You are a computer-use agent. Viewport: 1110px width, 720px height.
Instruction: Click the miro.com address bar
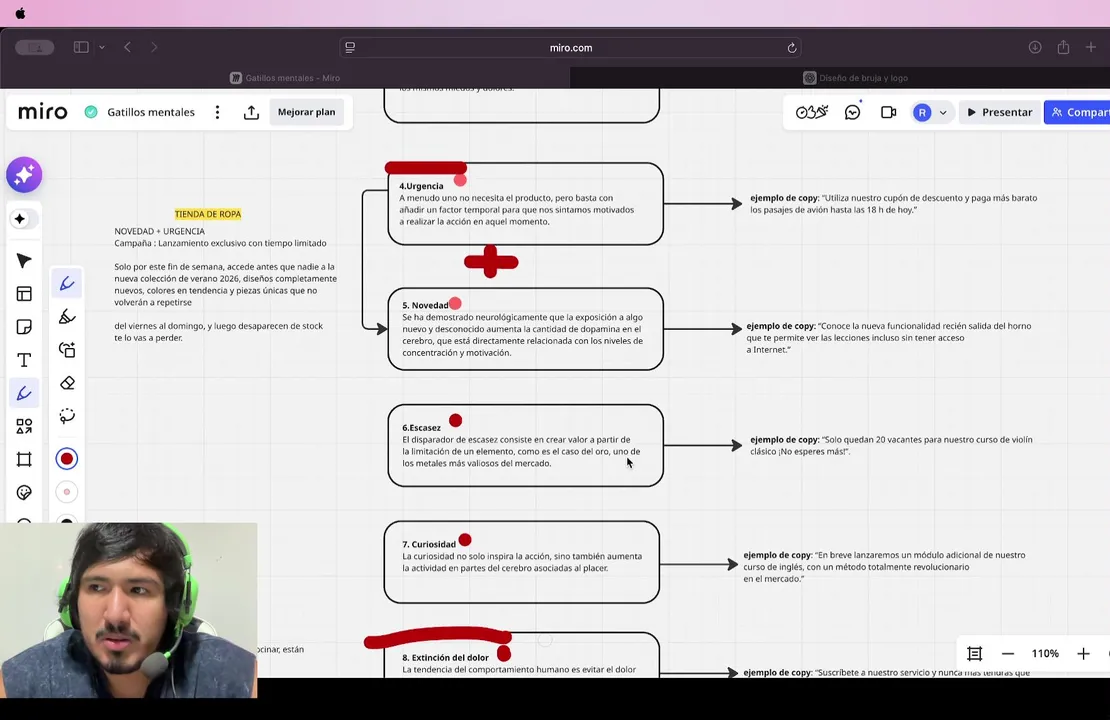571,47
